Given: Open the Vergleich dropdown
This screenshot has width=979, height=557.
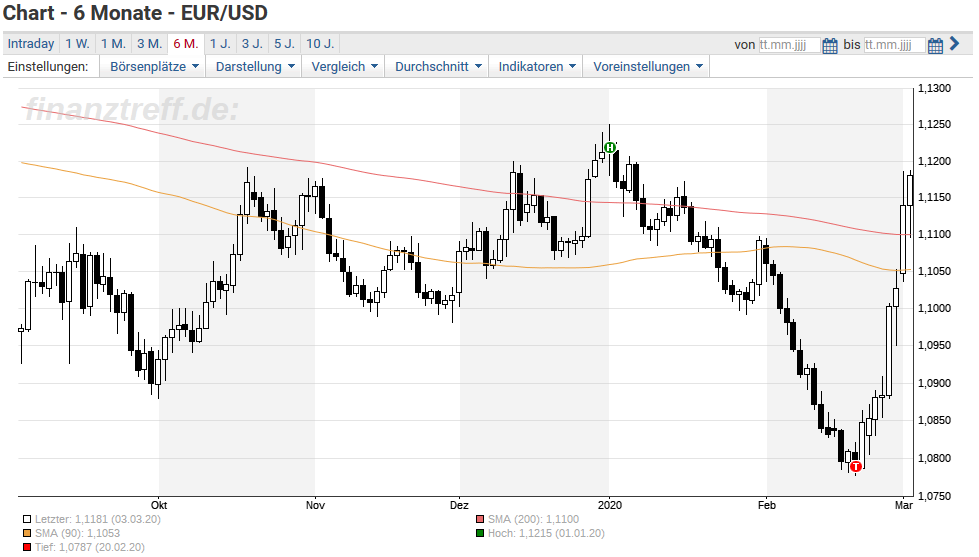Looking at the screenshot, I should point(344,66).
